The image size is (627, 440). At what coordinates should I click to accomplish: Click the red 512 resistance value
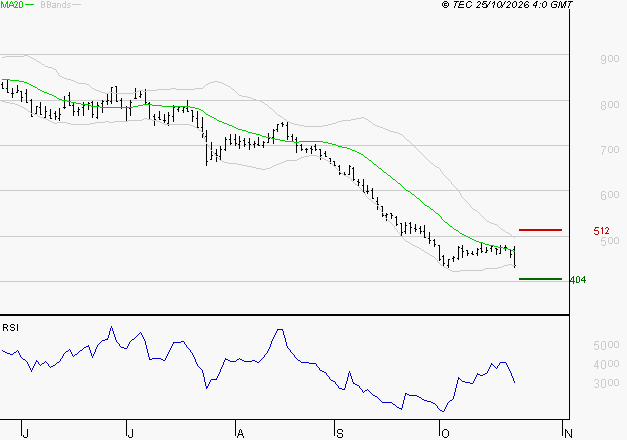pos(601,231)
